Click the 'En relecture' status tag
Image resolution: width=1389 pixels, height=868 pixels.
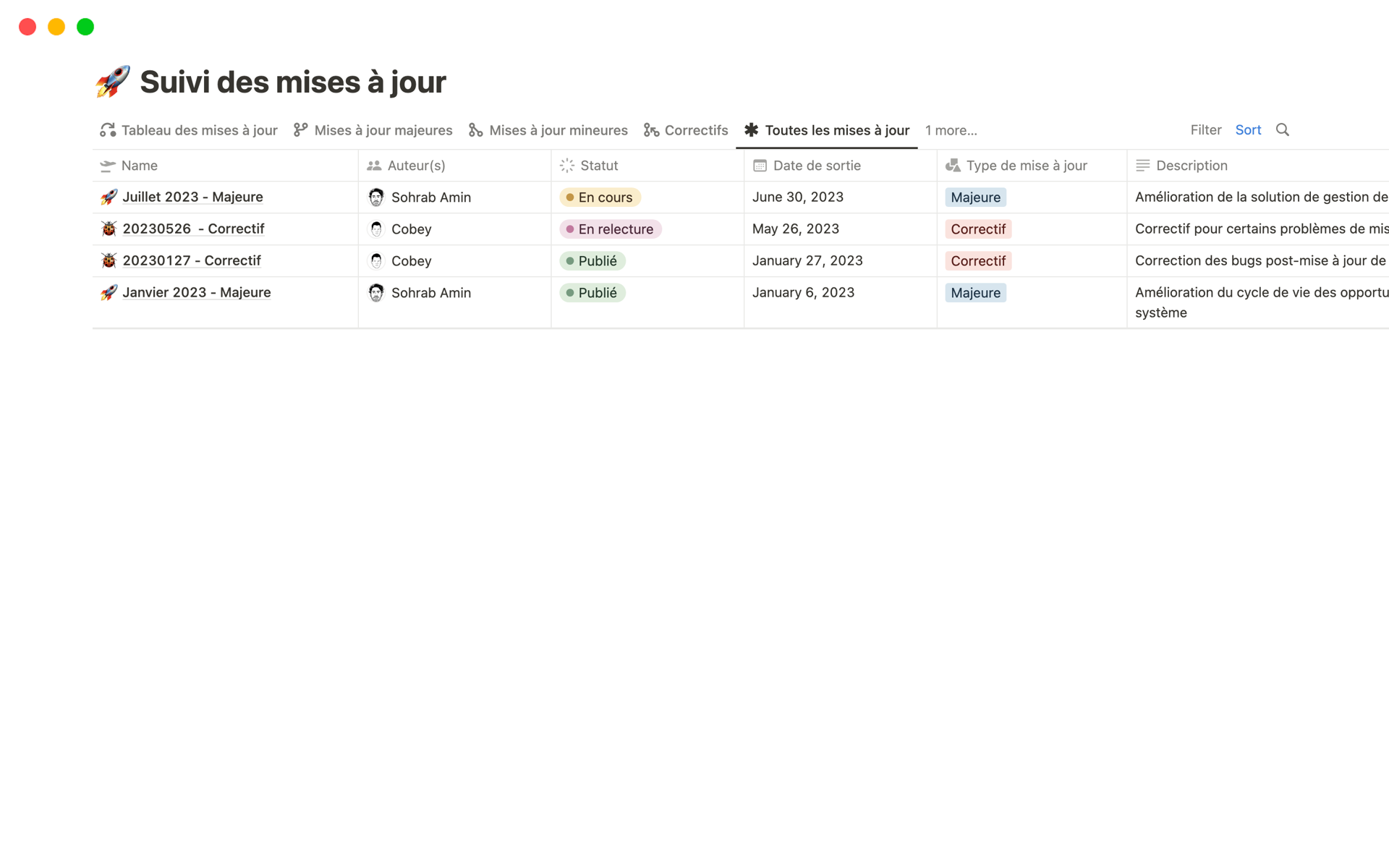(611, 229)
